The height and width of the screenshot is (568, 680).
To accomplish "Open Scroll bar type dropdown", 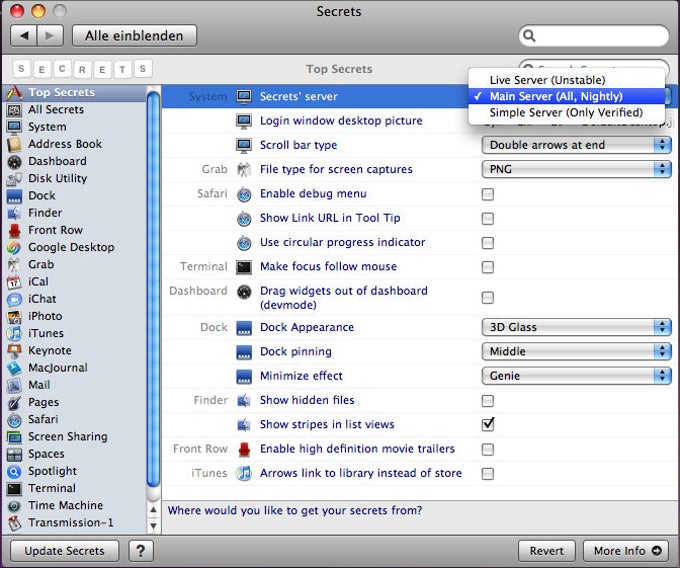I will click(576, 145).
